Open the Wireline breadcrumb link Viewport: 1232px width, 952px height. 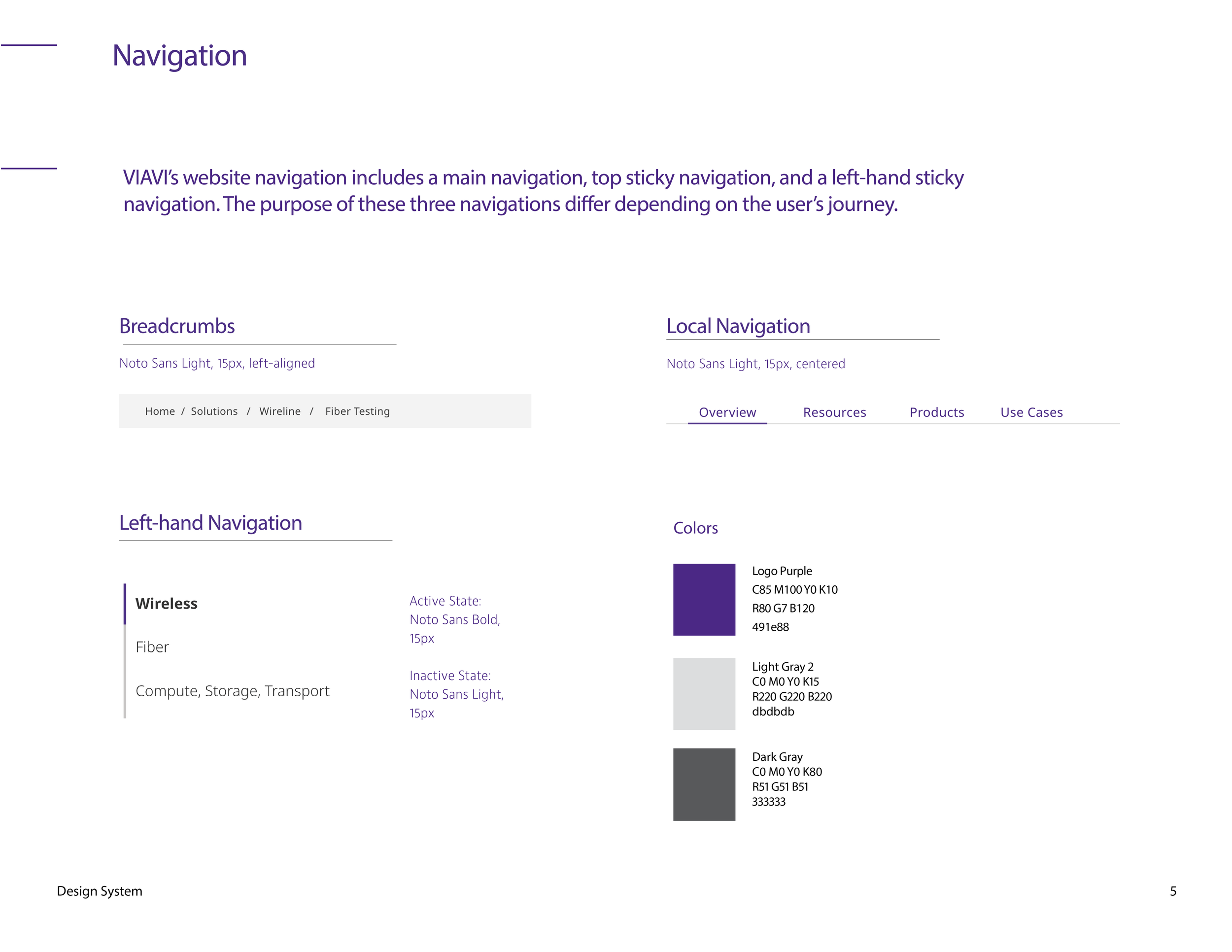(280, 411)
